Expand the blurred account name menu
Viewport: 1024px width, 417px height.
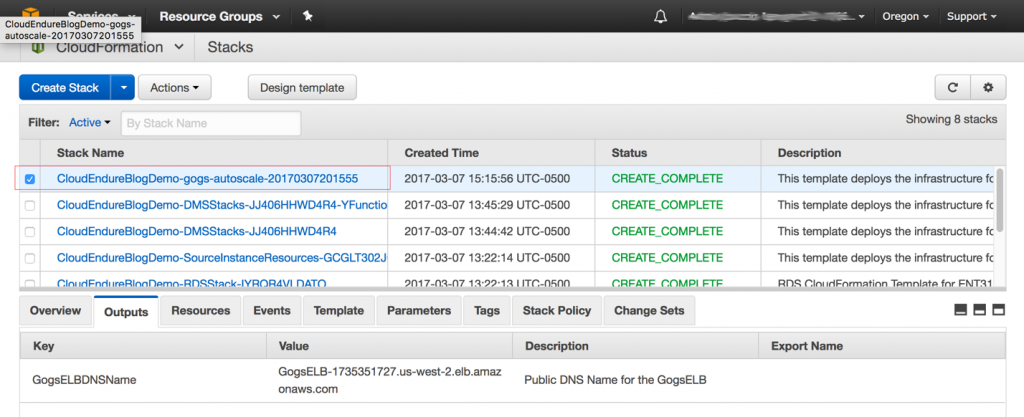[777, 16]
